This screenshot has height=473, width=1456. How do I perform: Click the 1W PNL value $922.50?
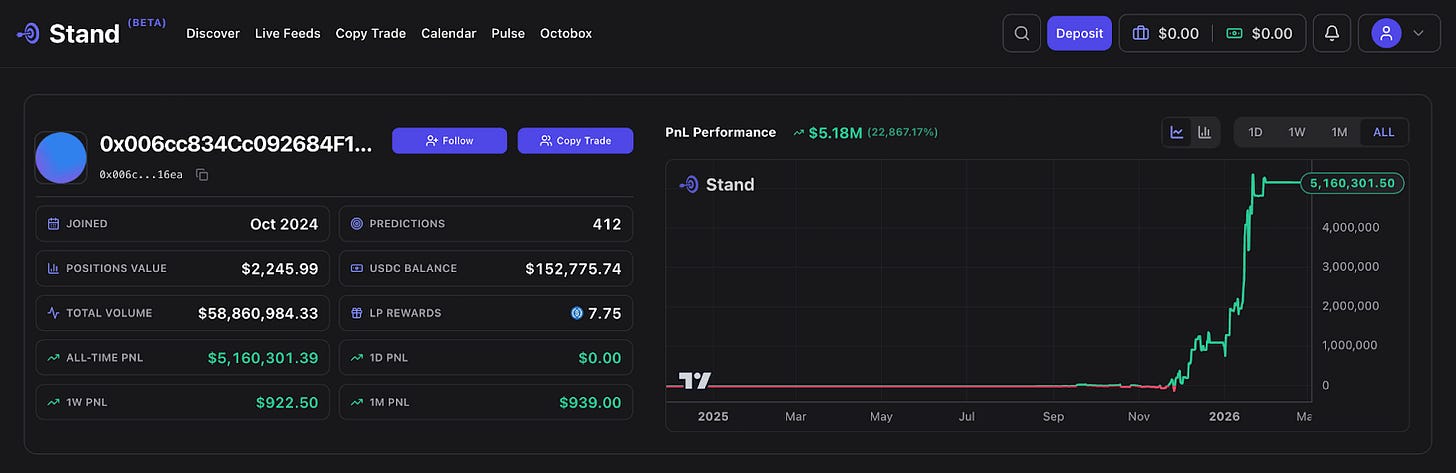click(287, 403)
